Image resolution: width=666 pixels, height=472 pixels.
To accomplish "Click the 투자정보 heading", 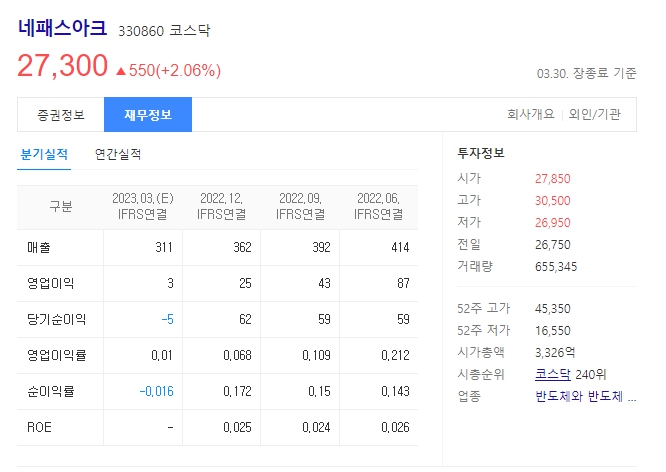I will coord(481,153).
